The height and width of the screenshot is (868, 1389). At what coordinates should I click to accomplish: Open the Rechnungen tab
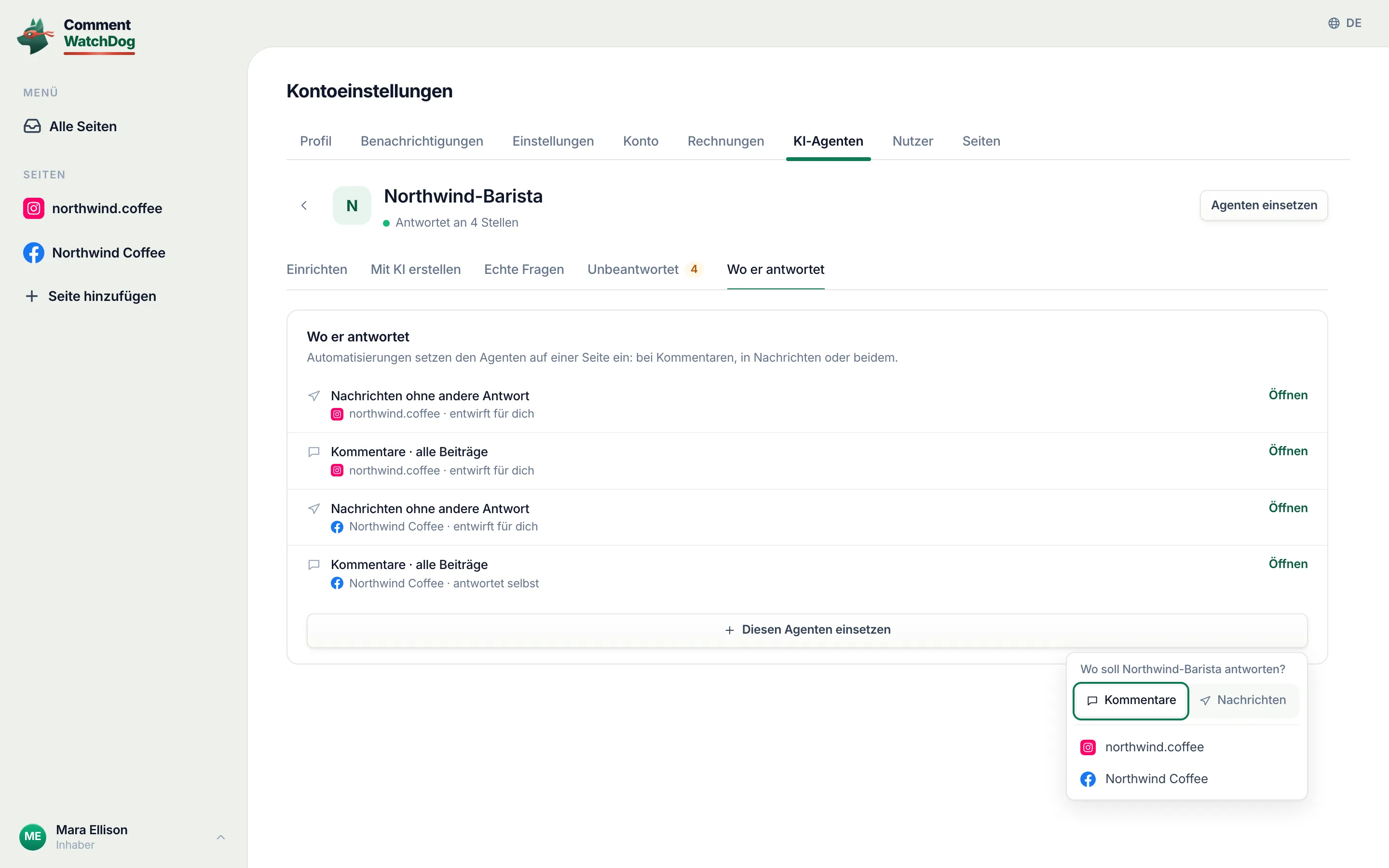pos(725,141)
